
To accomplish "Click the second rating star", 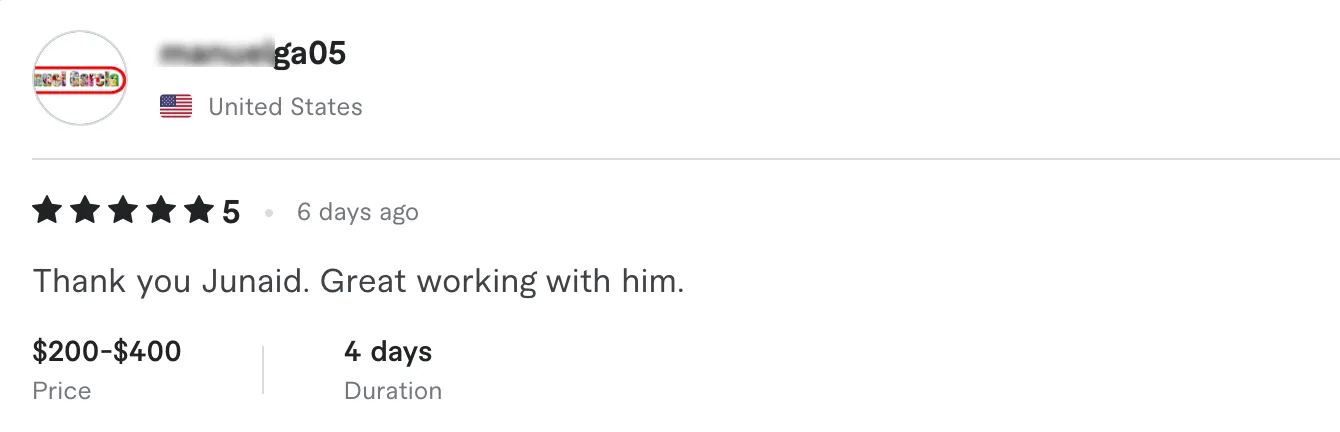I will point(85,211).
